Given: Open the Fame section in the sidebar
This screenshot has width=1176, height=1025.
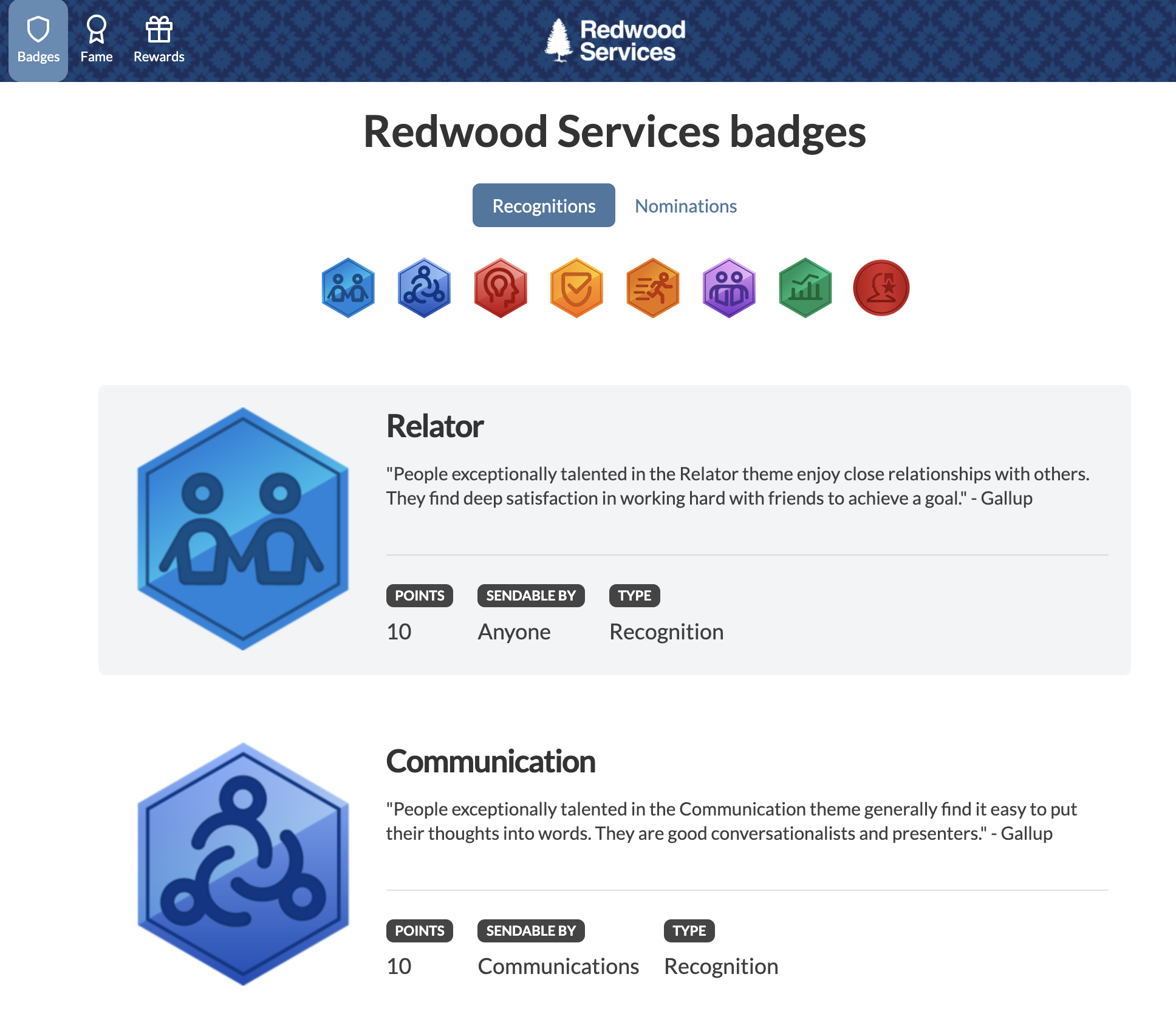Looking at the screenshot, I should point(97,40).
